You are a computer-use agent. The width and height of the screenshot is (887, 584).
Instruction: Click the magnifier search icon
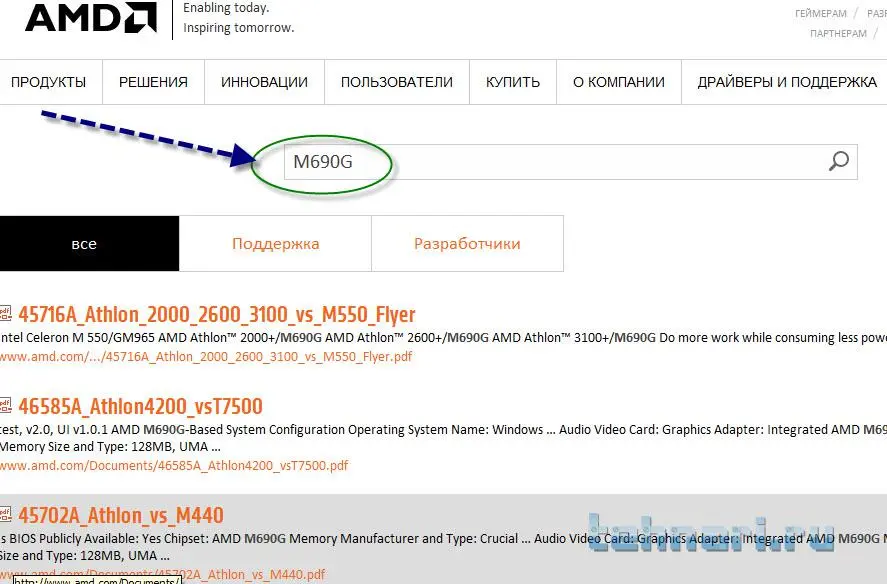coord(838,161)
